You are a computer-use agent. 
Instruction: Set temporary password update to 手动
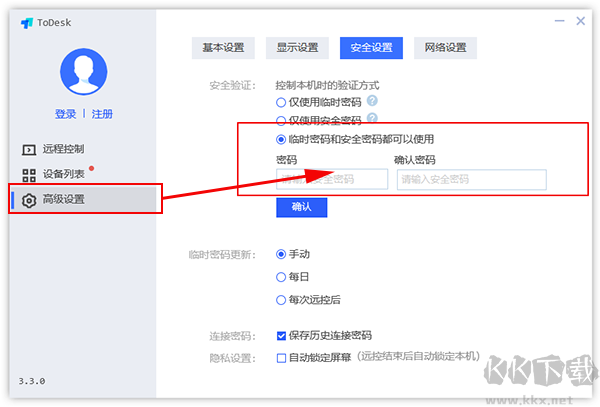[281, 254]
